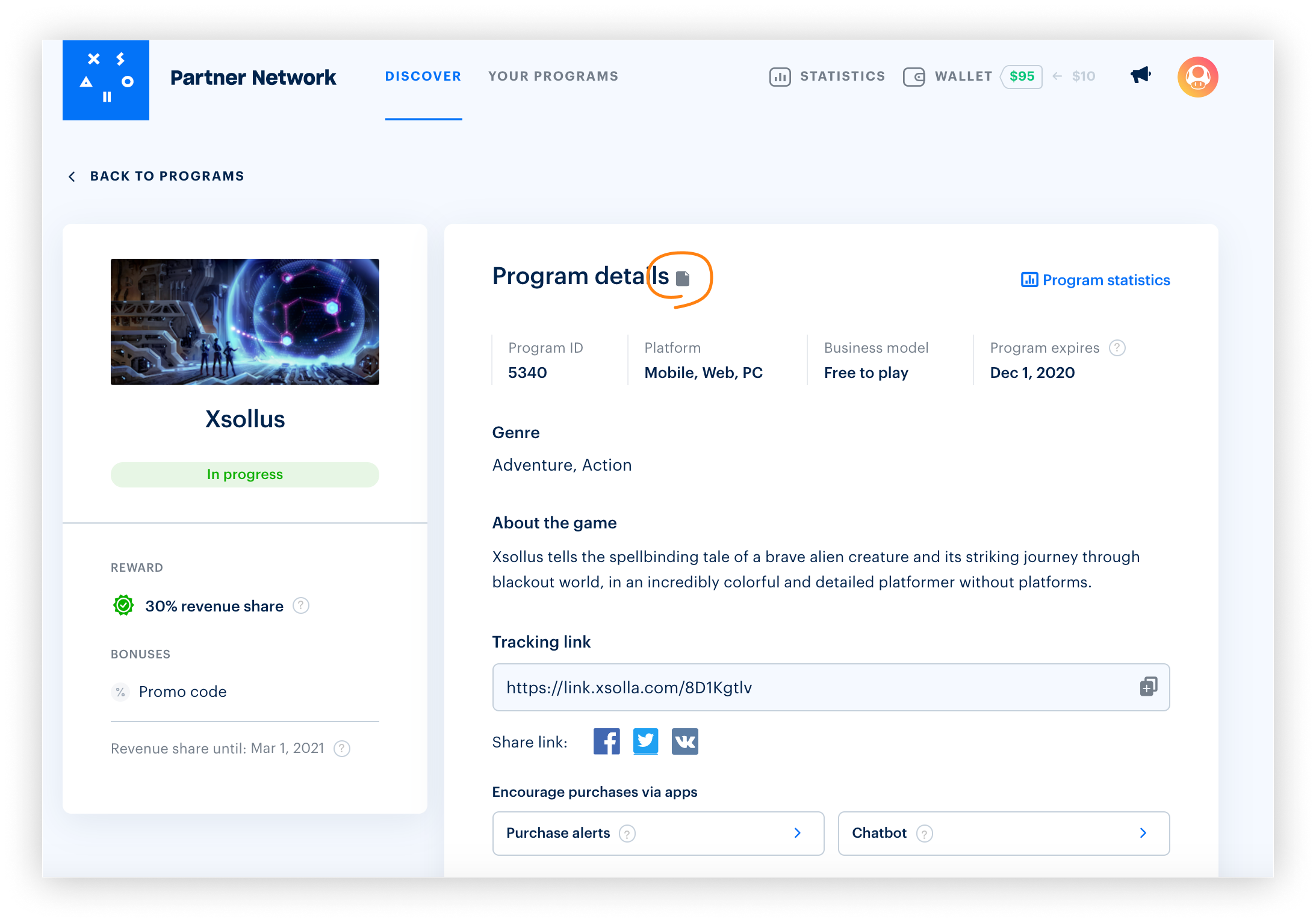Screen dimensions: 1316x922
Task: Share link on Facebook
Action: tap(606, 741)
